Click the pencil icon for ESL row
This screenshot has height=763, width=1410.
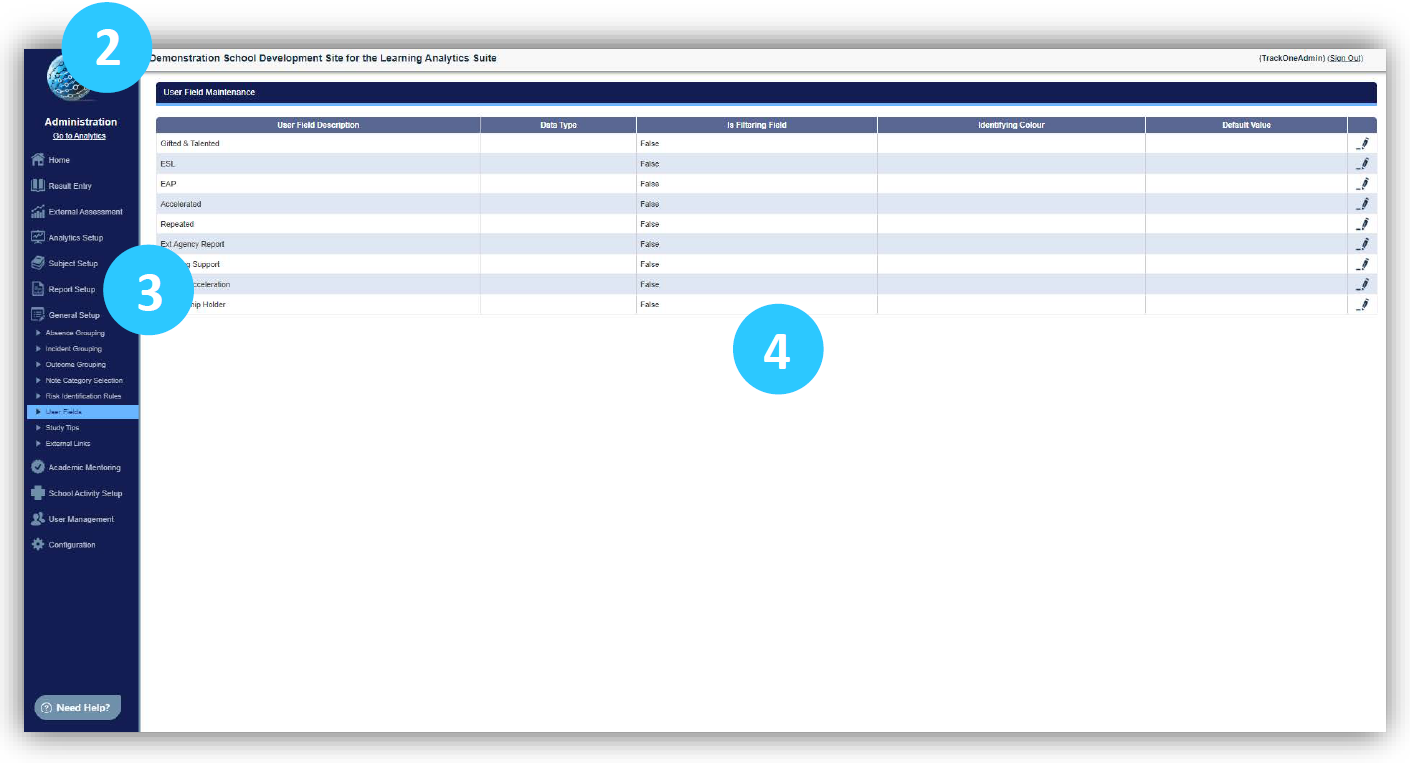click(1362, 164)
